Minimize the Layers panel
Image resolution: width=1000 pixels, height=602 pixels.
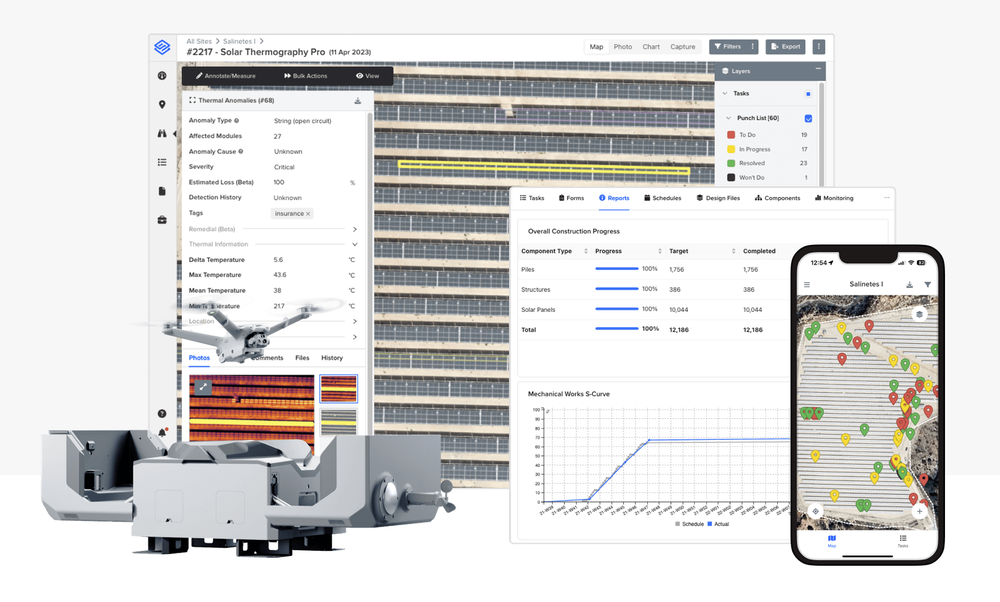coord(818,69)
